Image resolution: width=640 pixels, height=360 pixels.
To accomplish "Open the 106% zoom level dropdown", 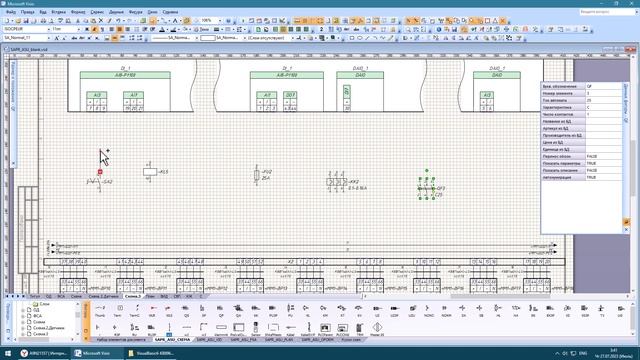I will tap(220, 20).
